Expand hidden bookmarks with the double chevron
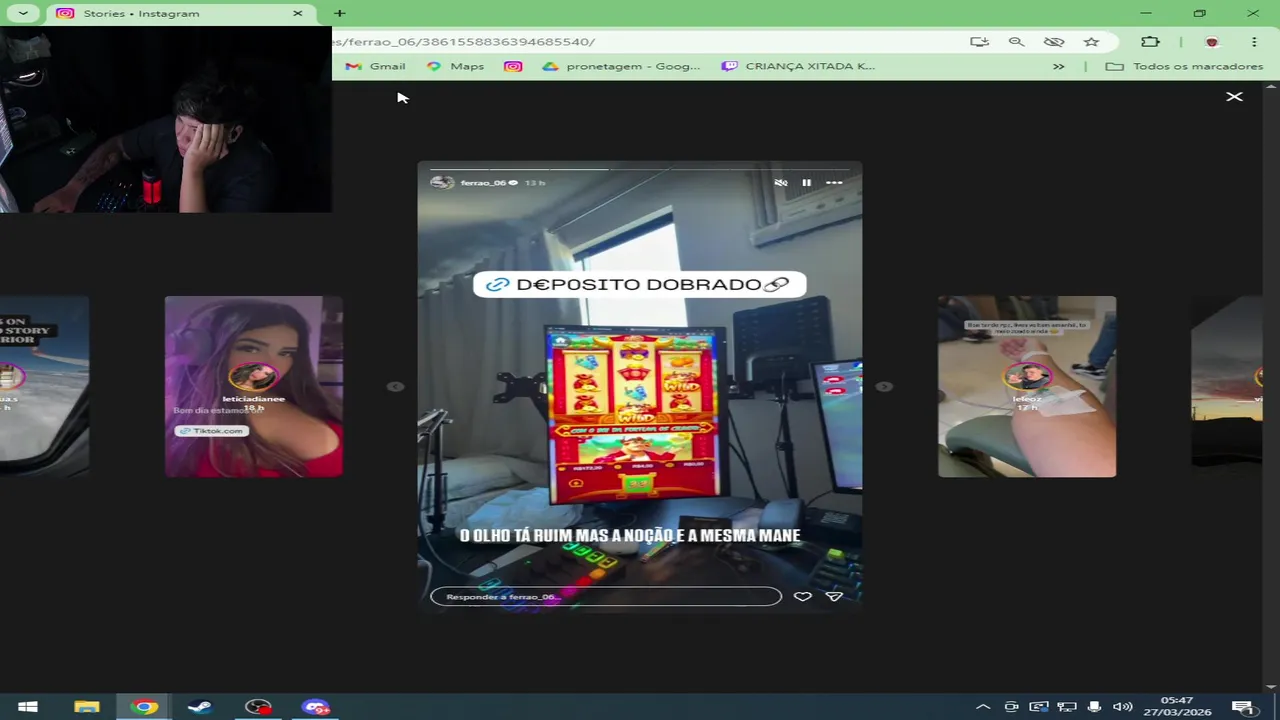Image resolution: width=1280 pixels, height=720 pixels. click(1058, 66)
